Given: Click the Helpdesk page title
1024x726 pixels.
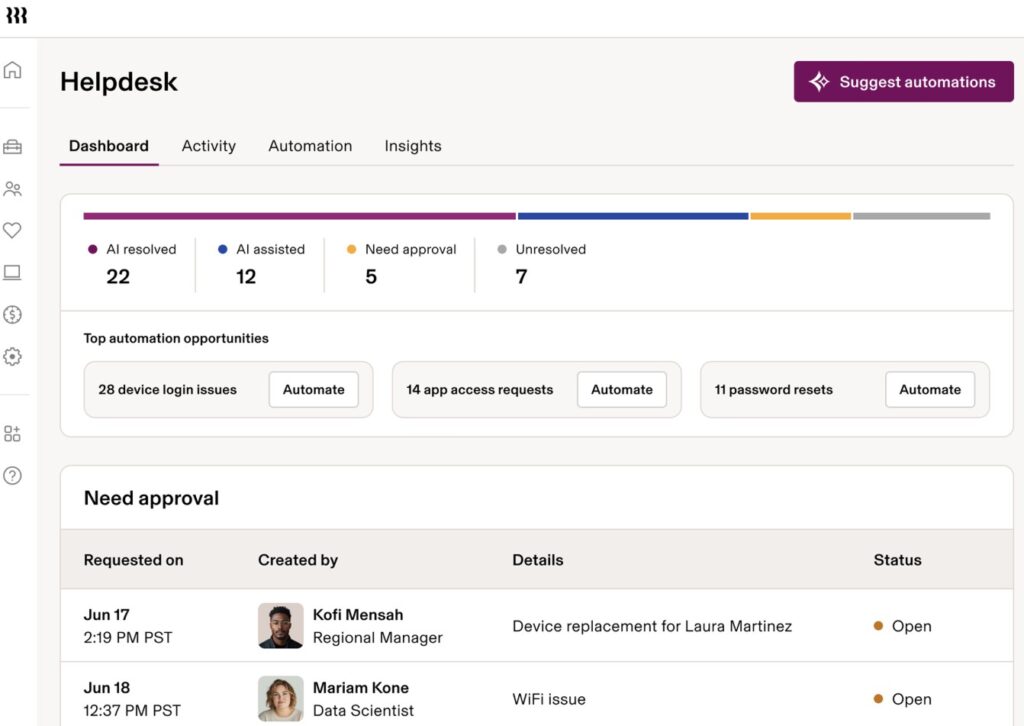Looking at the screenshot, I should [119, 82].
